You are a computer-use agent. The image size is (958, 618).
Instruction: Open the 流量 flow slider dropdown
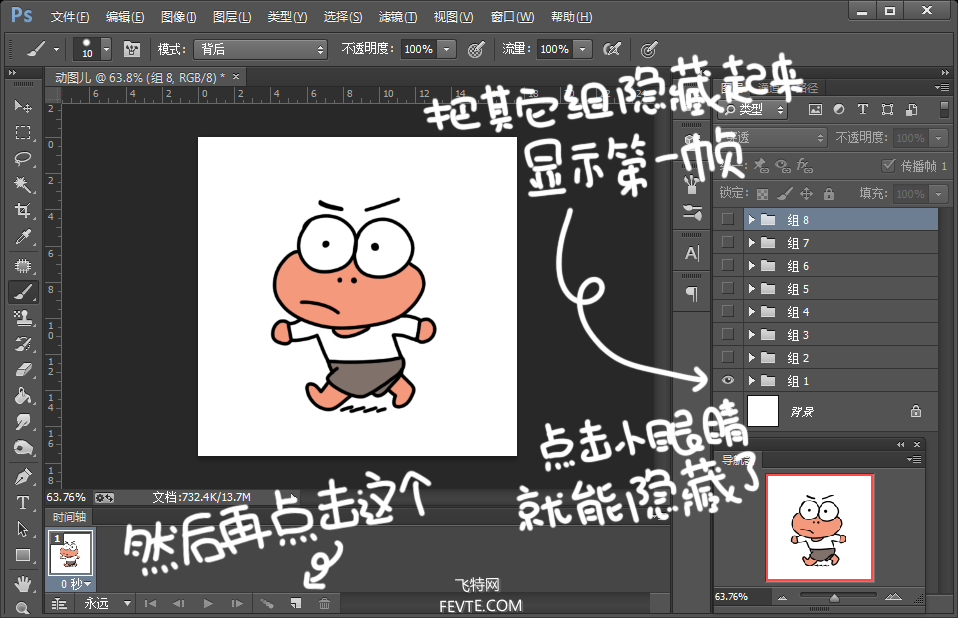tap(583, 49)
